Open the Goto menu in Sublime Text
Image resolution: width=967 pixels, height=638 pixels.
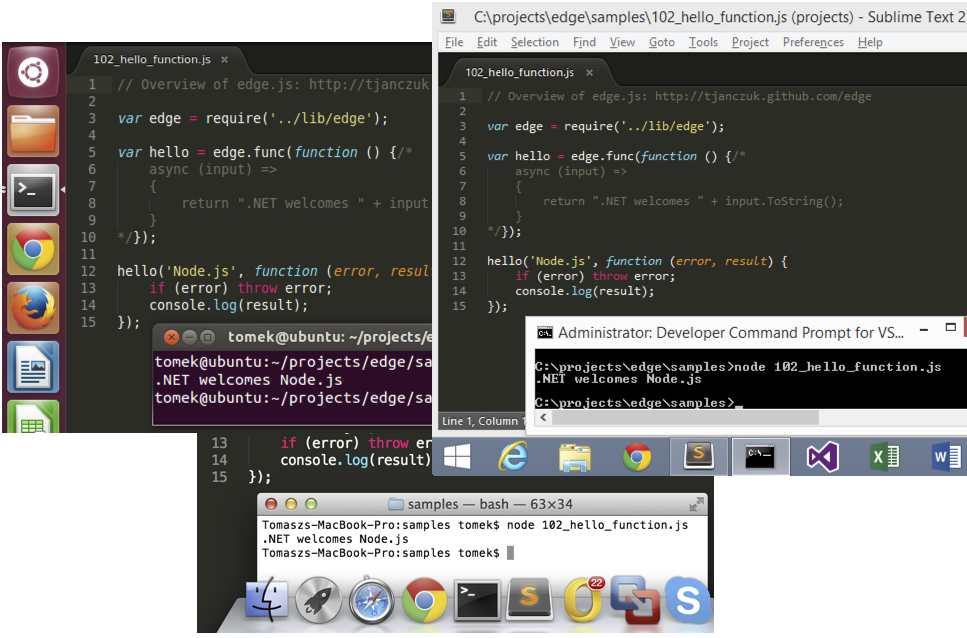(662, 42)
